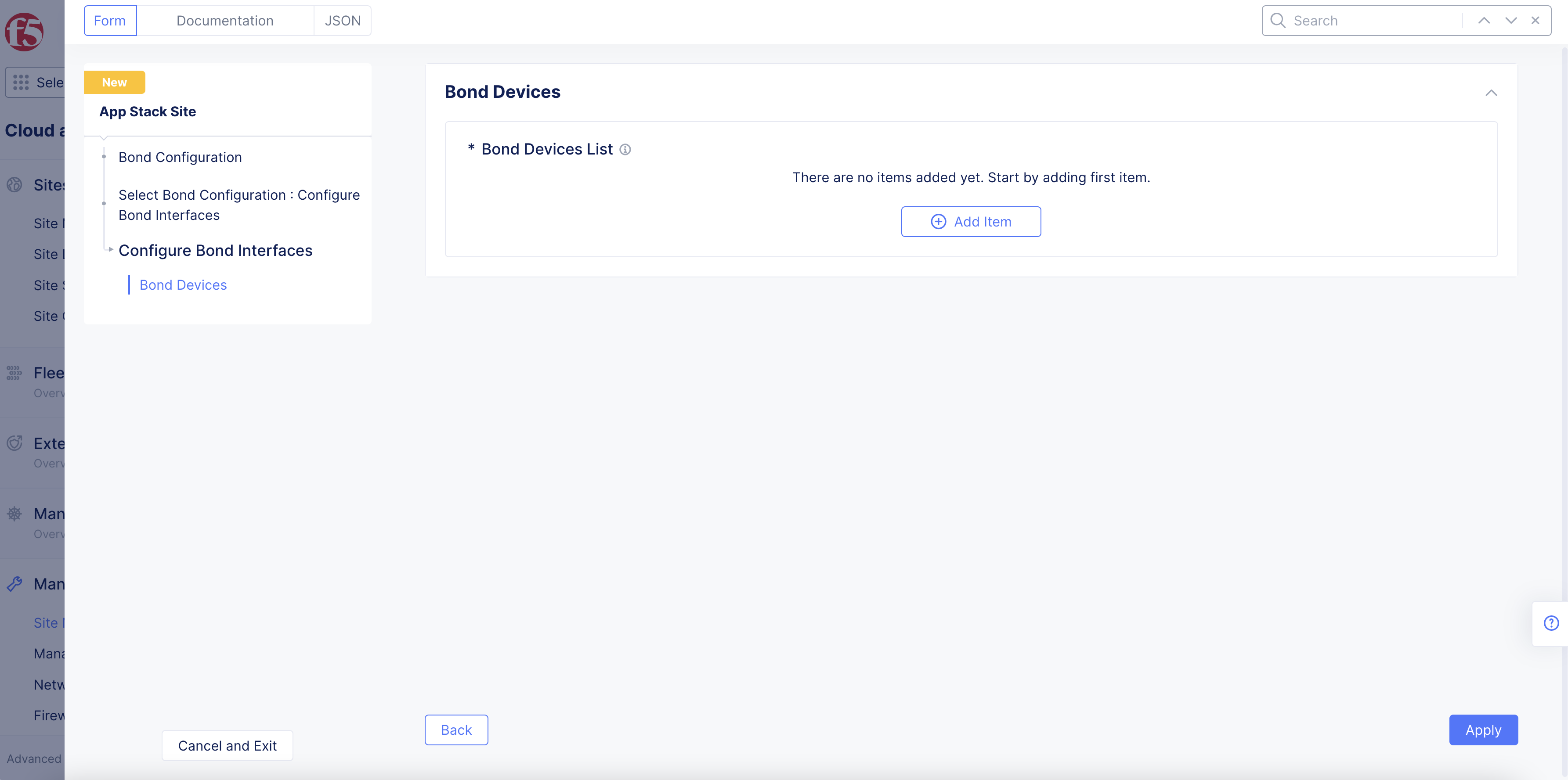Click the wrench Manage icon in sidebar
1568x780 pixels.
coord(14,584)
